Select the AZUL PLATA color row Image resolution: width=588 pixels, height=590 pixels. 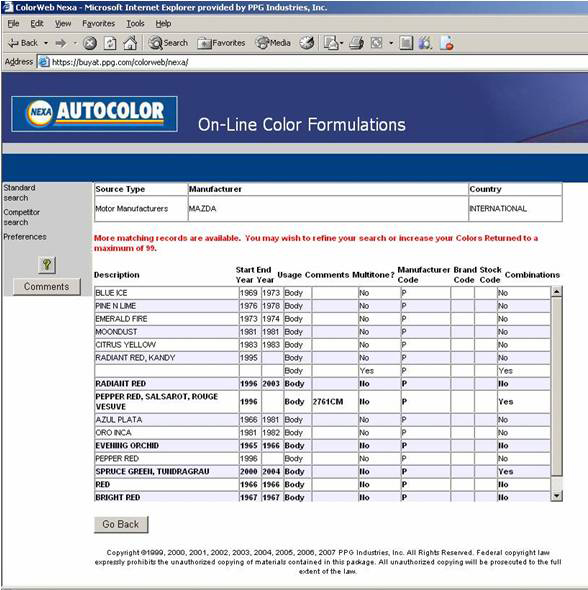coord(322,420)
